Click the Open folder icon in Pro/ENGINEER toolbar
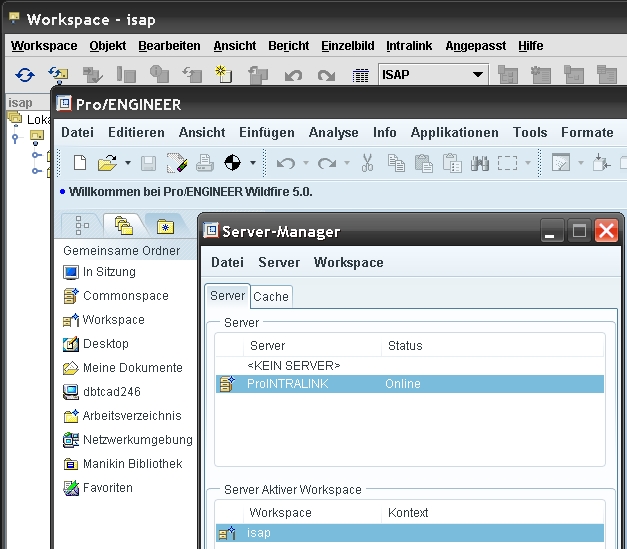This screenshot has width=627, height=549. 107,163
